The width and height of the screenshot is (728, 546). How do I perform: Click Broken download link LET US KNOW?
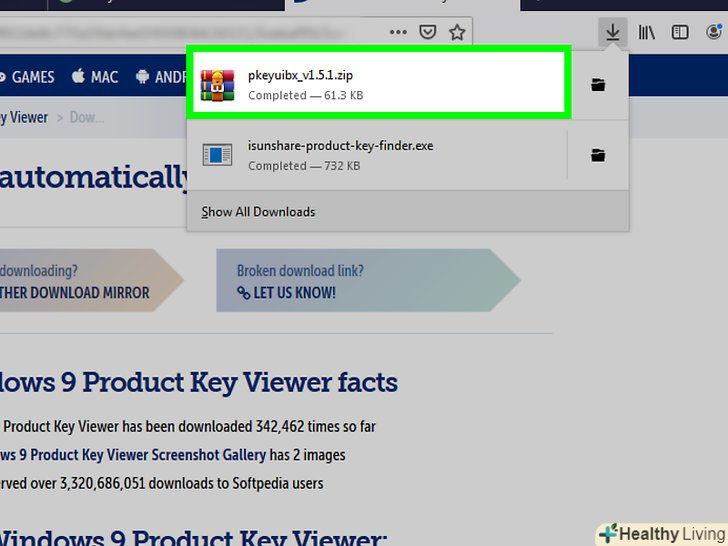(x=368, y=280)
